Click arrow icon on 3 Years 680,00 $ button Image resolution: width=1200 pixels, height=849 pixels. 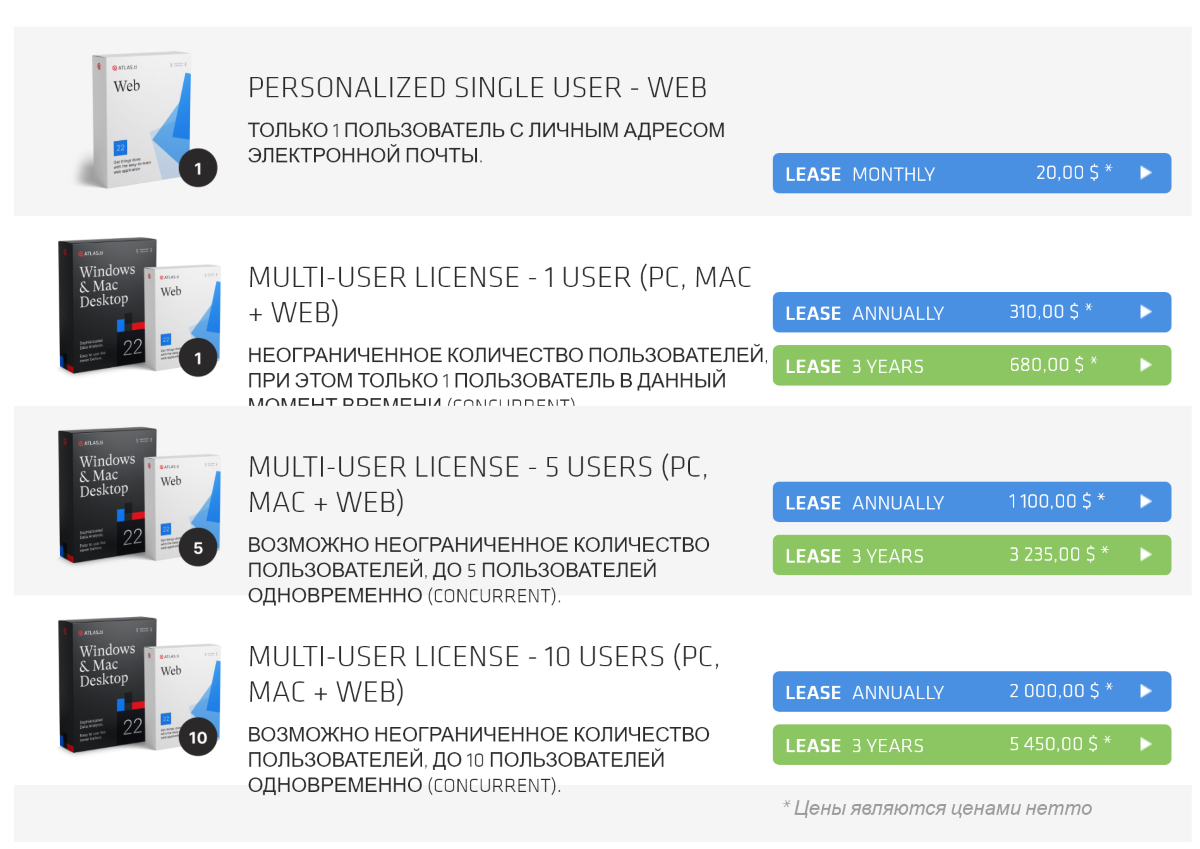1146,365
